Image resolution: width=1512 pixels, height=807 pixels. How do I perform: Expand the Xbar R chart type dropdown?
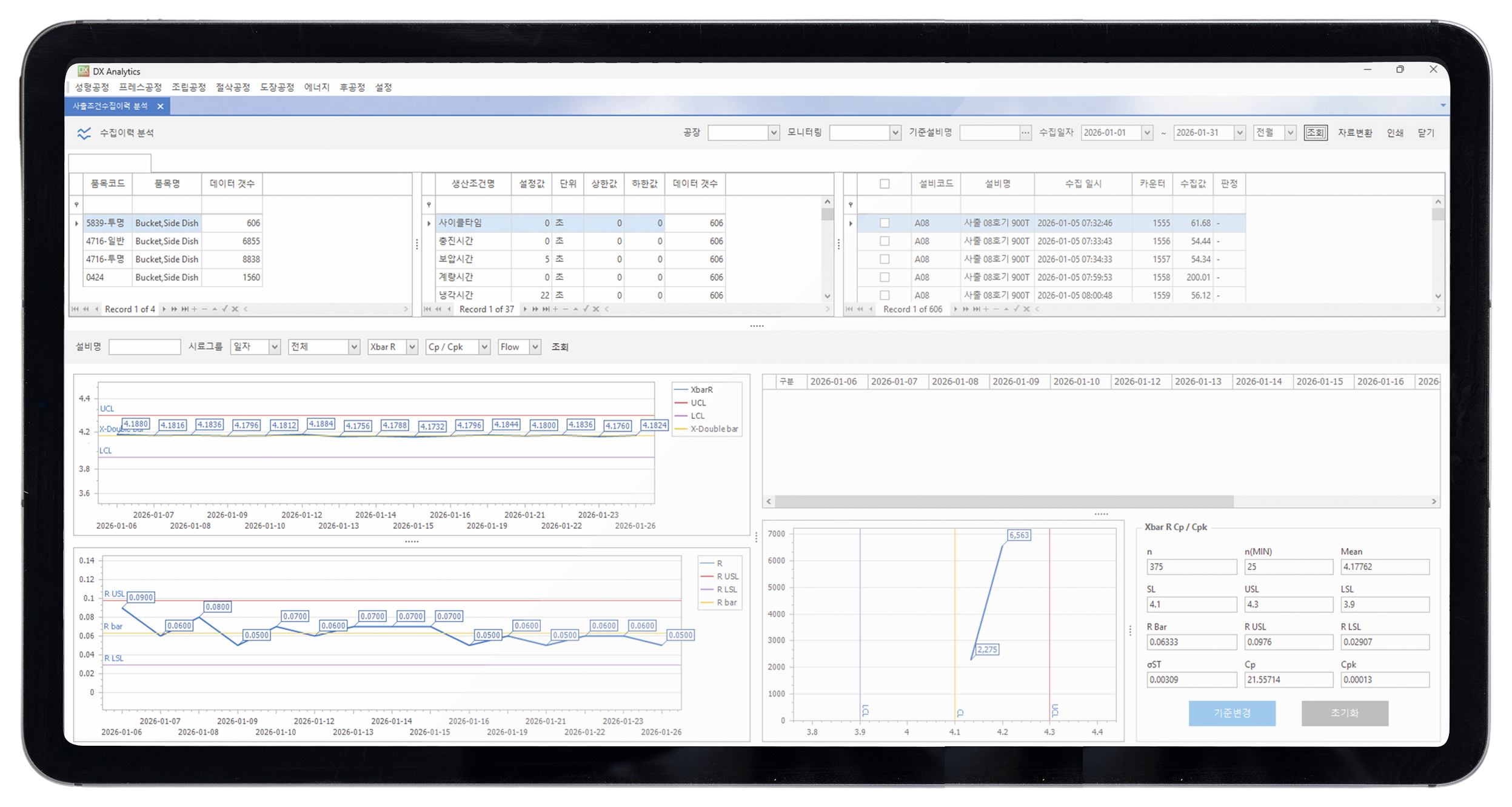[412, 347]
